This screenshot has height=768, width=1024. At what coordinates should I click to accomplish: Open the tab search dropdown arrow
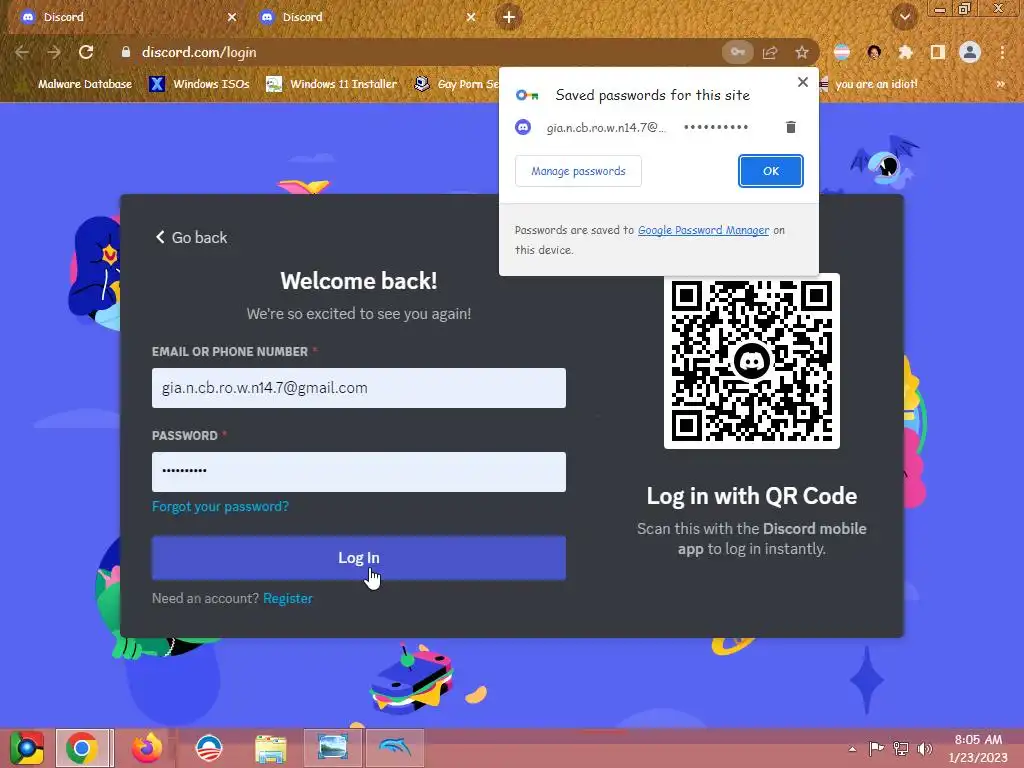point(905,17)
